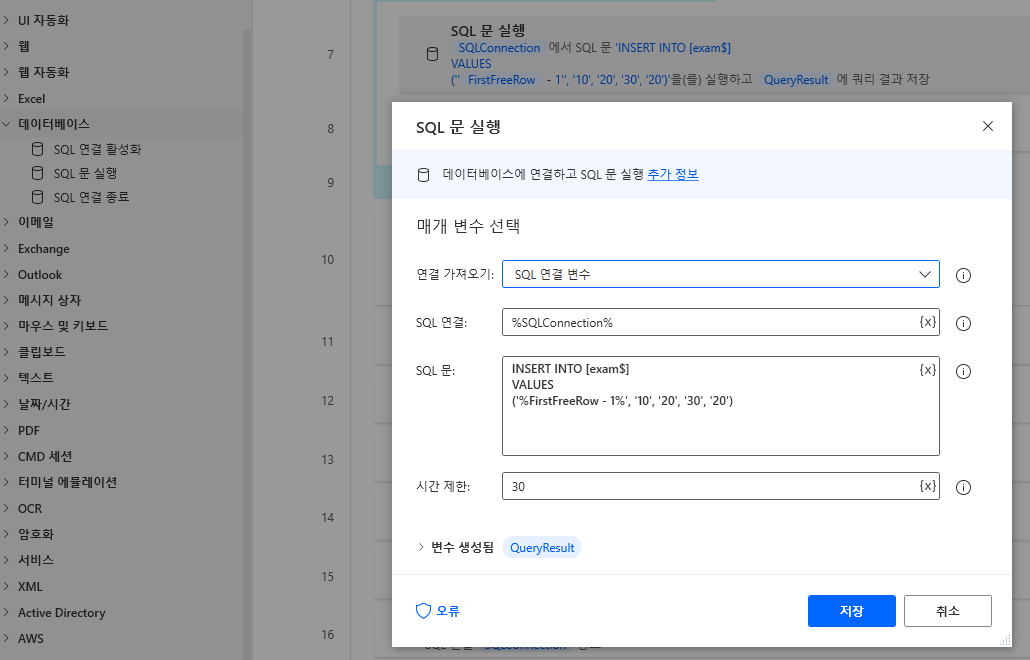This screenshot has height=660, width=1030.
Task: Insert variable into 시간 제한 field via {x}
Action: pyautogui.click(x=927, y=486)
